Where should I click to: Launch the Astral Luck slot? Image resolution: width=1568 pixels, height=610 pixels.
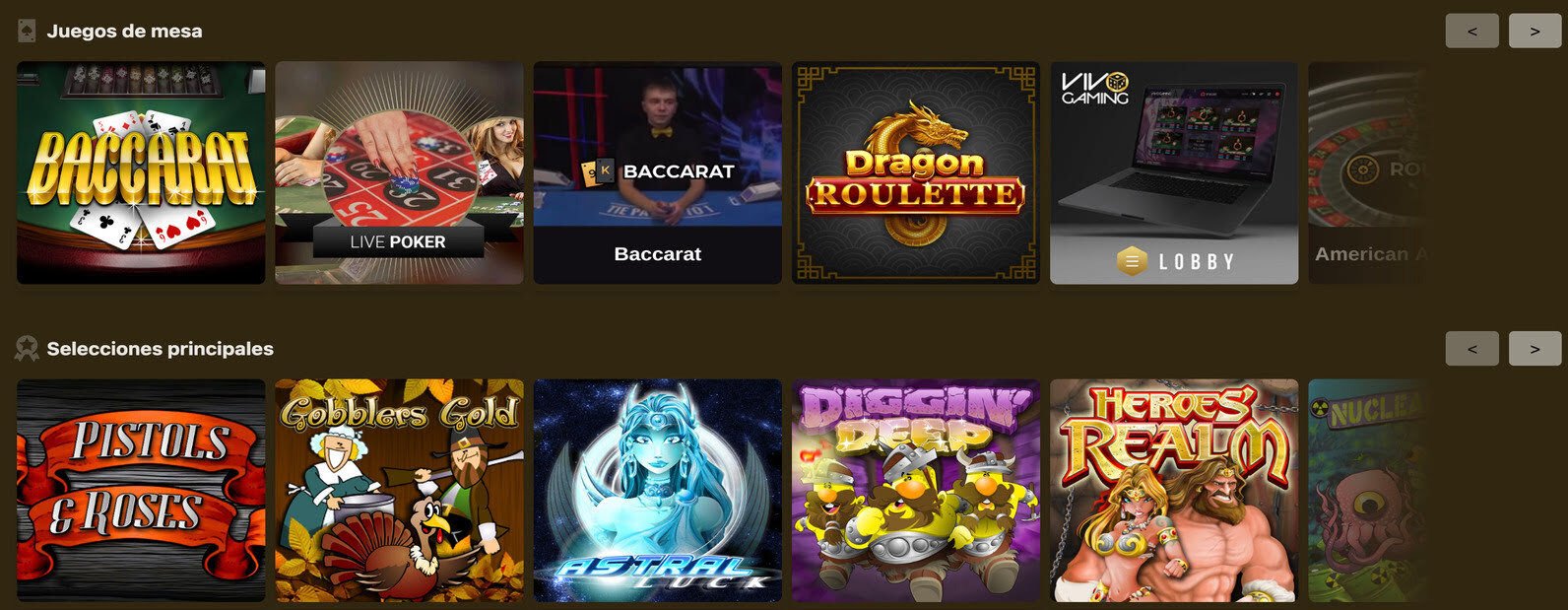(657, 491)
